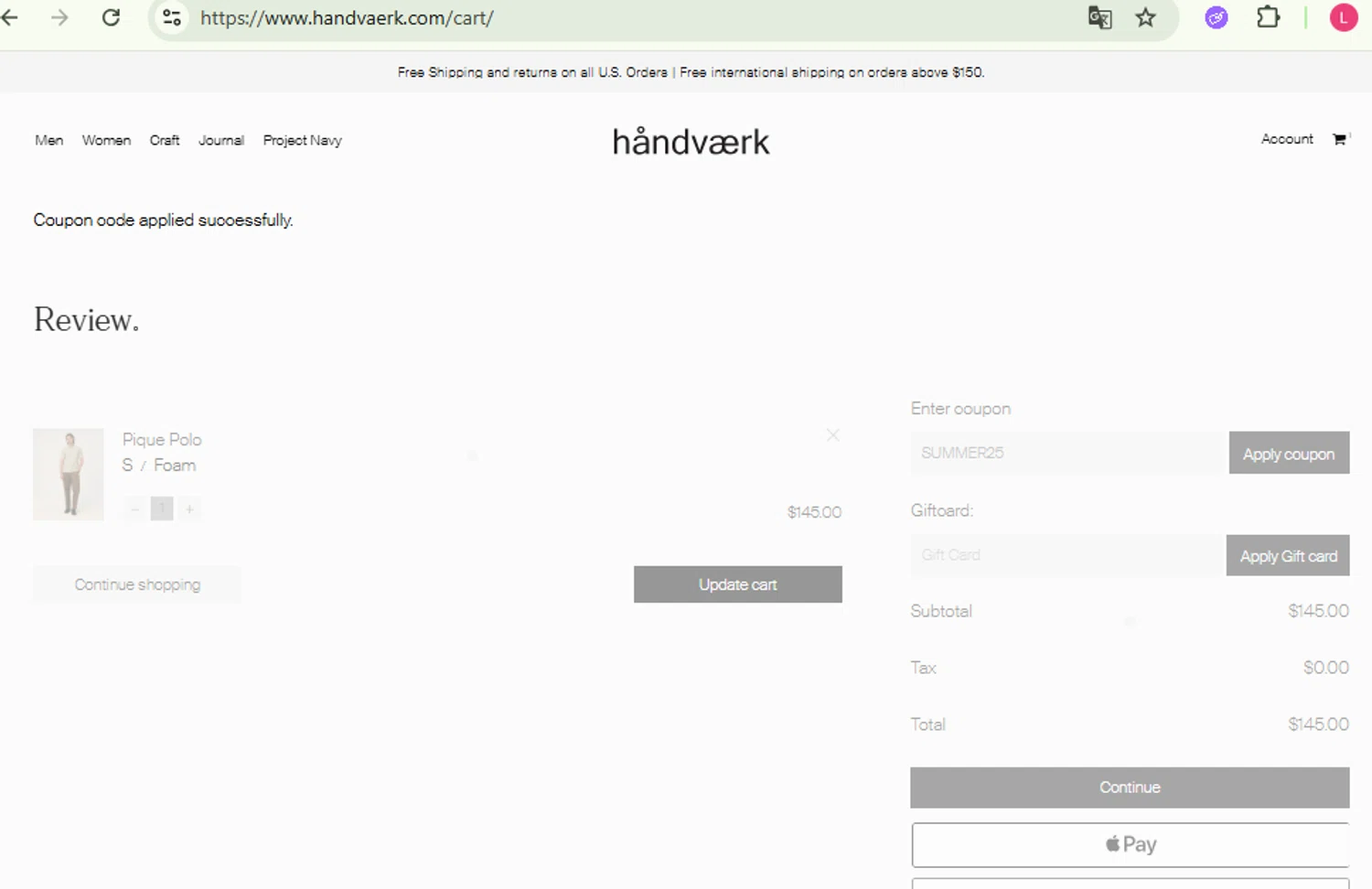The height and width of the screenshot is (889, 1372).
Task: Open the Craft menu
Action: coord(165,140)
